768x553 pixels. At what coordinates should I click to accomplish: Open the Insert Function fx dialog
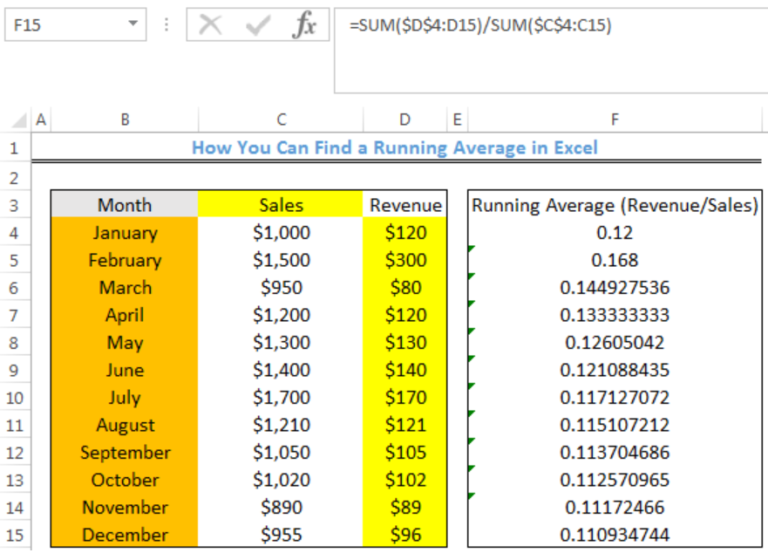tap(304, 25)
